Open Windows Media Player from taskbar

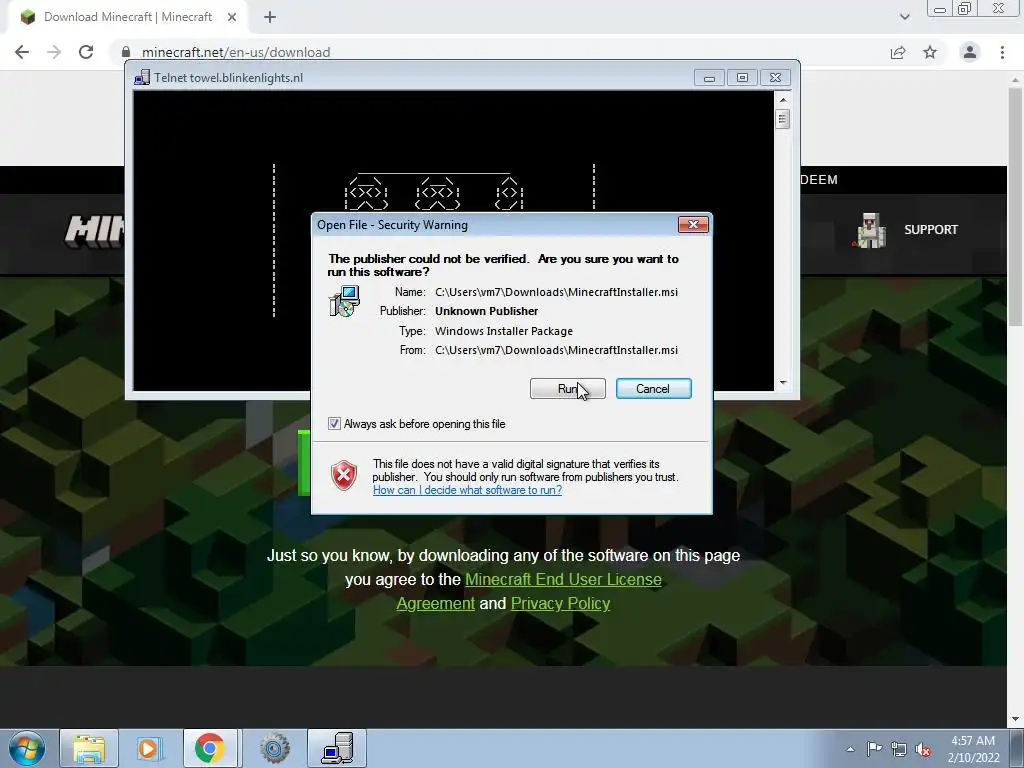148,748
